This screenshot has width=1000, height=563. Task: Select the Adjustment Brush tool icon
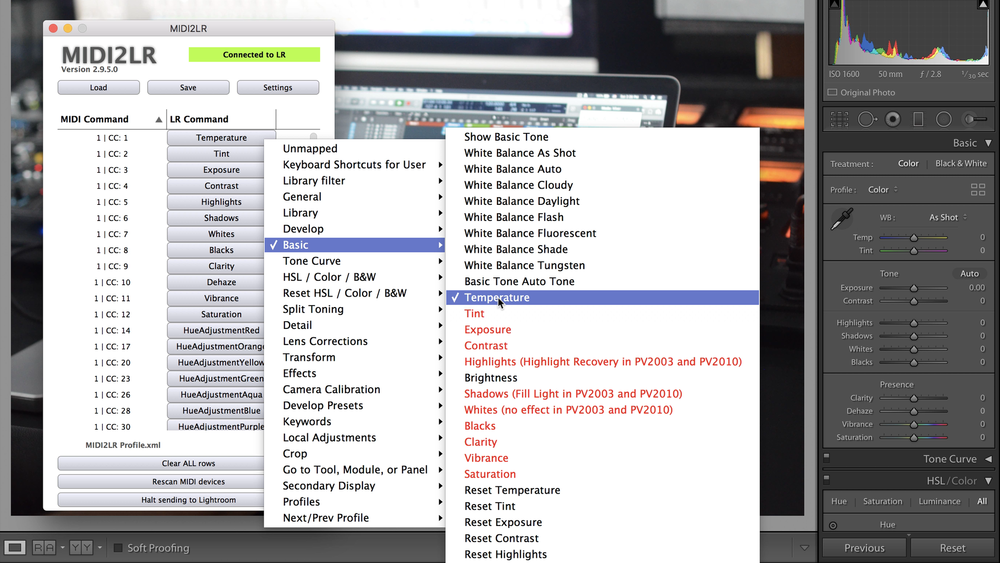click(975, 119)
